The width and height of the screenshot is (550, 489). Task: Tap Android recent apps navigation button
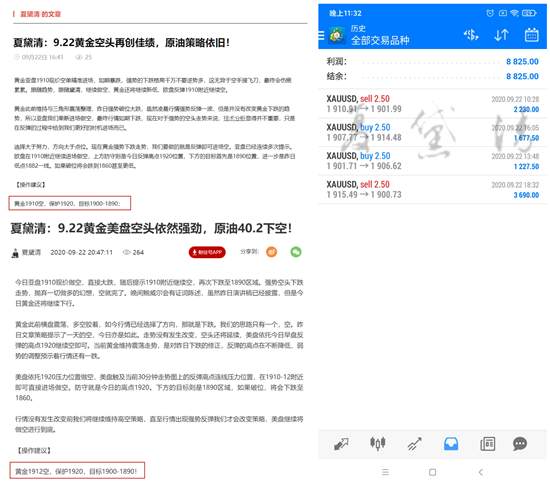[x=385, y=472]
